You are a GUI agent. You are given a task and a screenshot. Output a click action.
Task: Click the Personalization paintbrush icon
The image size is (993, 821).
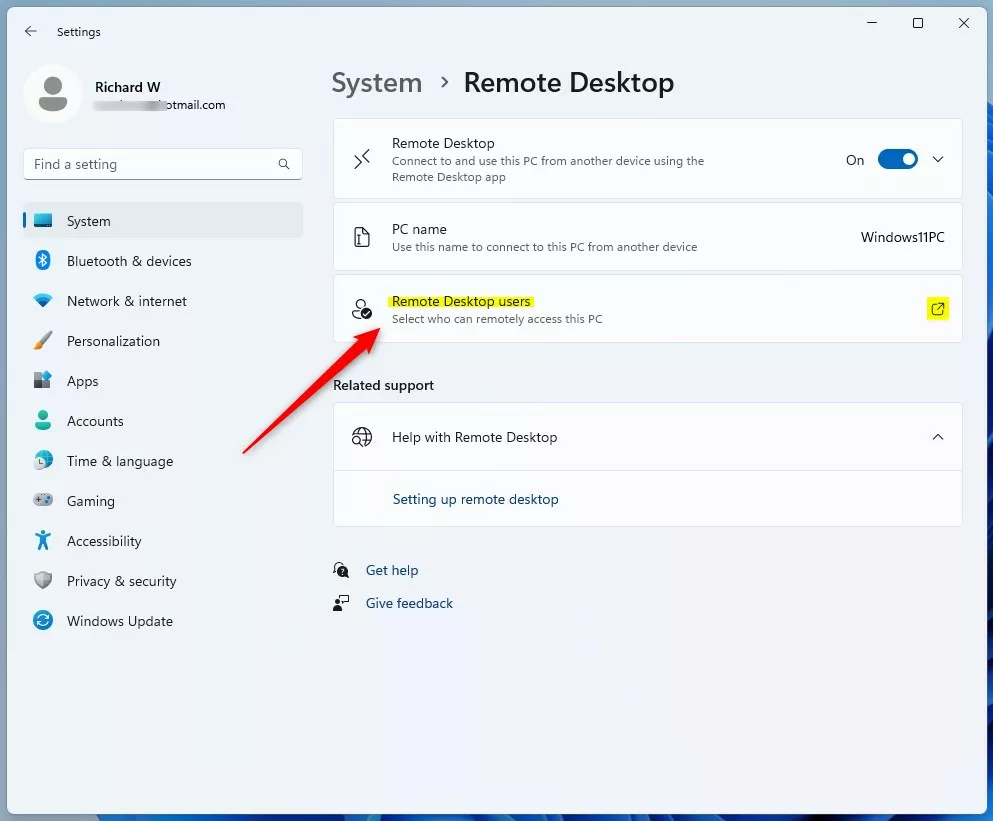tap(42, 341)
